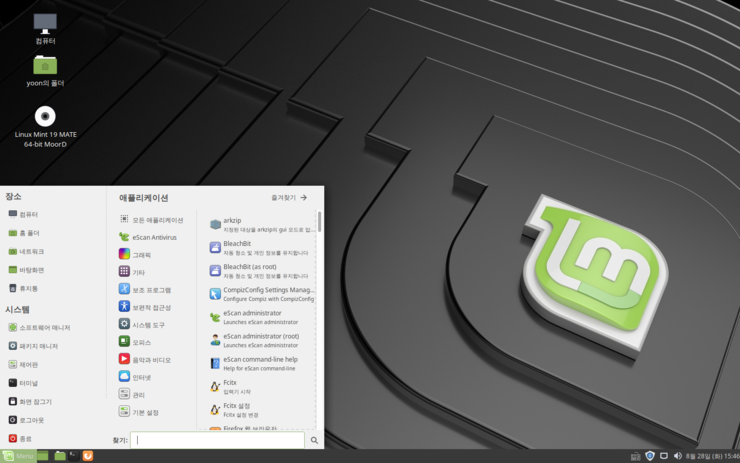Open 홈 폴더 in the places list
This screenshot has width=740, height=463.
(x=24, y=233)
